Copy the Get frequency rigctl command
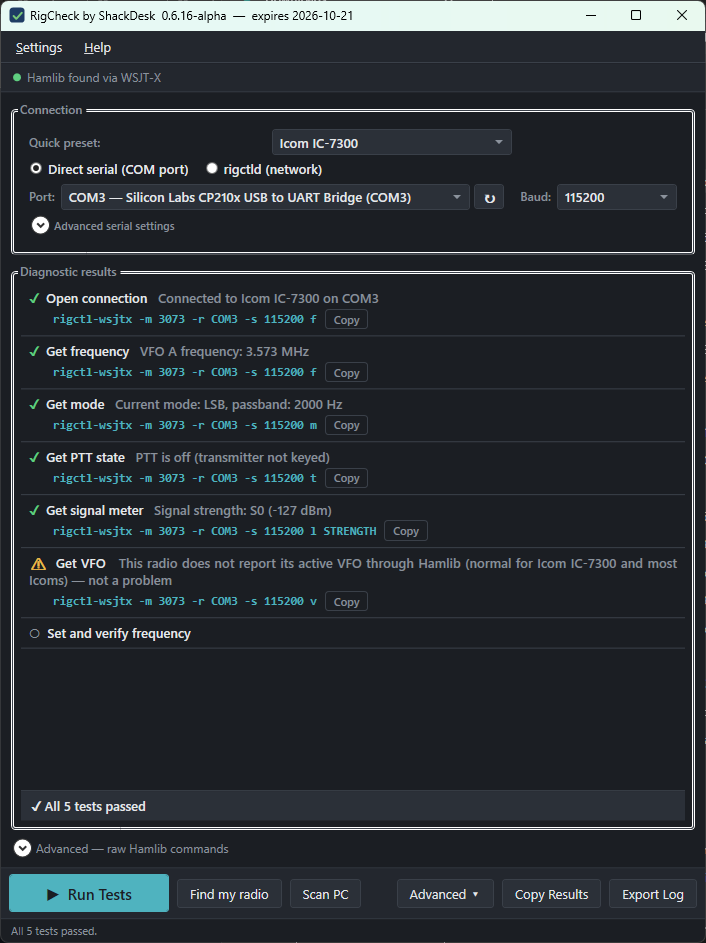 [346, 373]
